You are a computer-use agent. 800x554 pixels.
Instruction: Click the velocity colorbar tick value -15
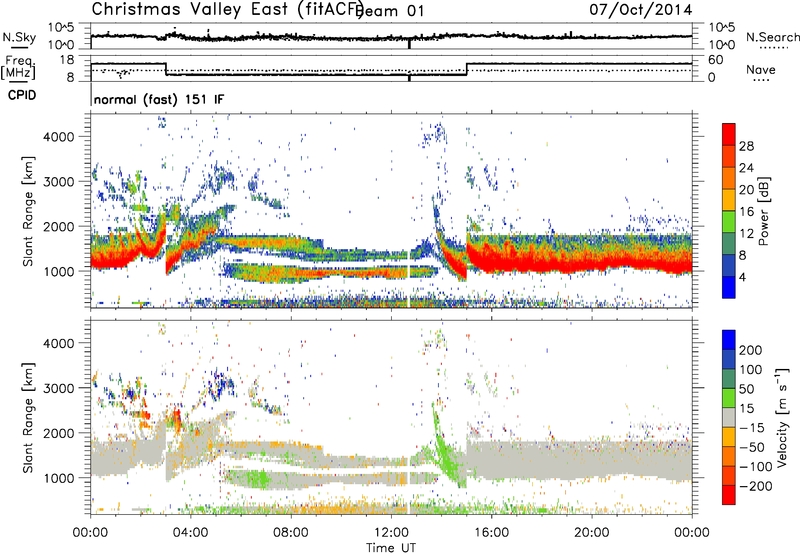[751, 428]
